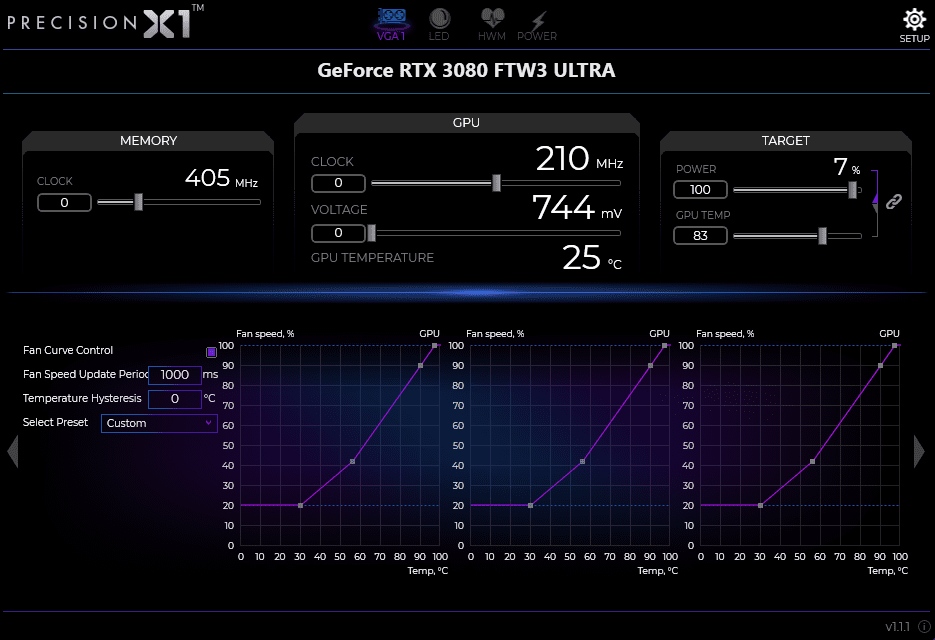This screenshot has height=640, width=935.
Task: Click the memory clock offset field
Action: [x=64, y=203]
